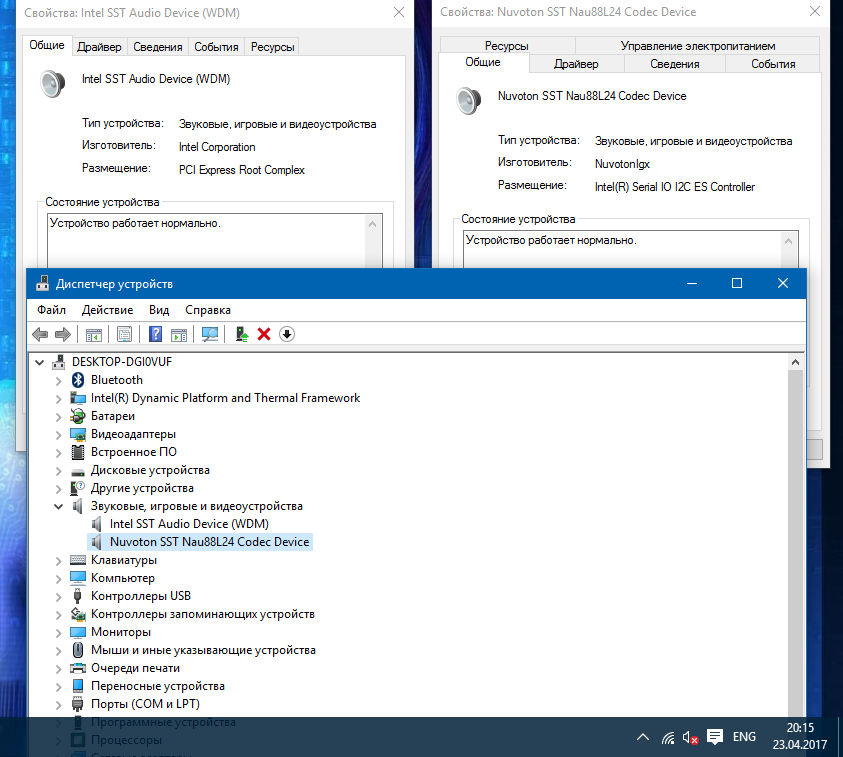Select Nuvoton SST Nau88L24 Codec Device item
This screenshot has height=757, width=843.
tap(209, 542)
